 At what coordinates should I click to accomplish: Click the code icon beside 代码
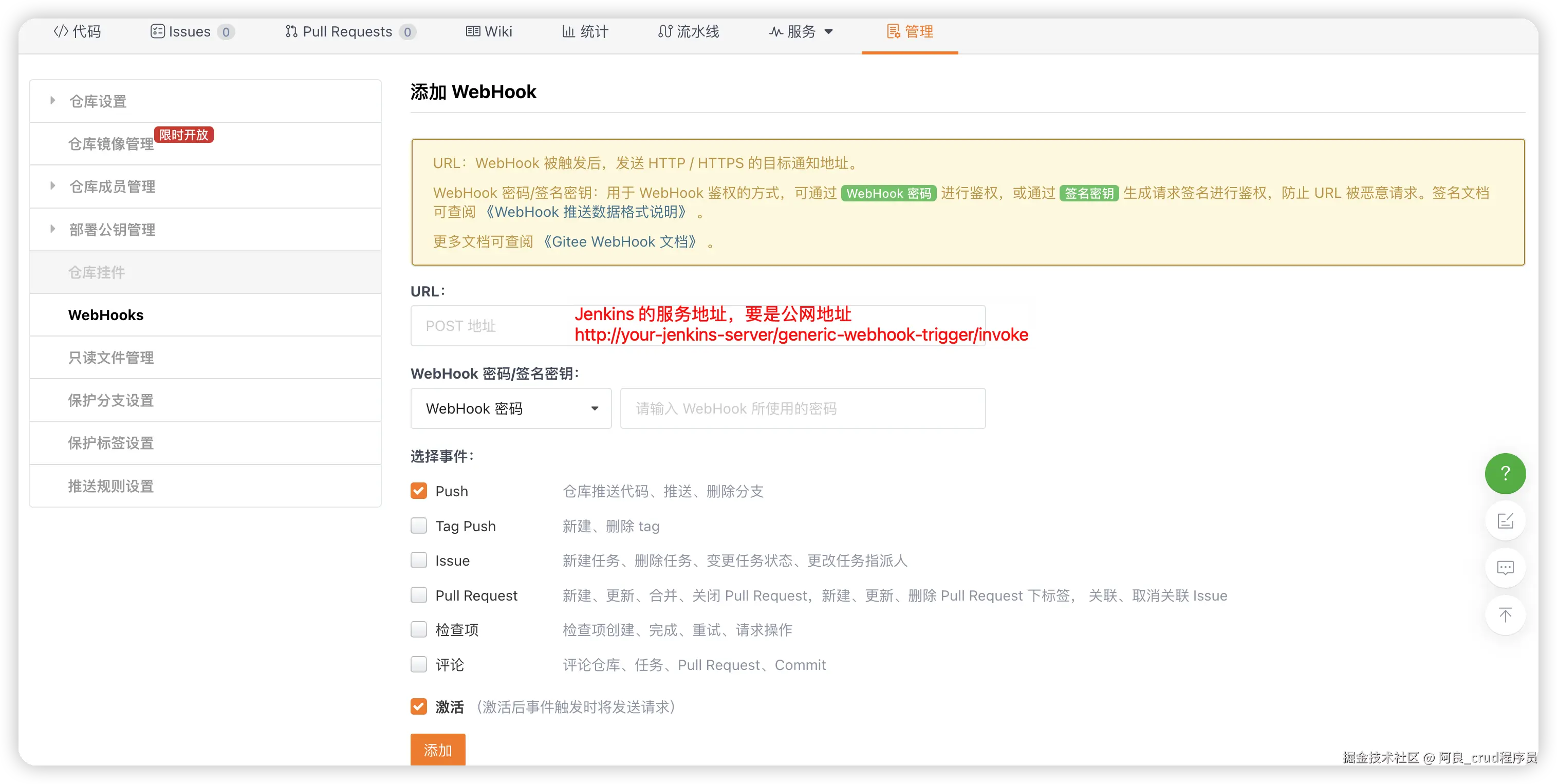(x=61, y=31)
